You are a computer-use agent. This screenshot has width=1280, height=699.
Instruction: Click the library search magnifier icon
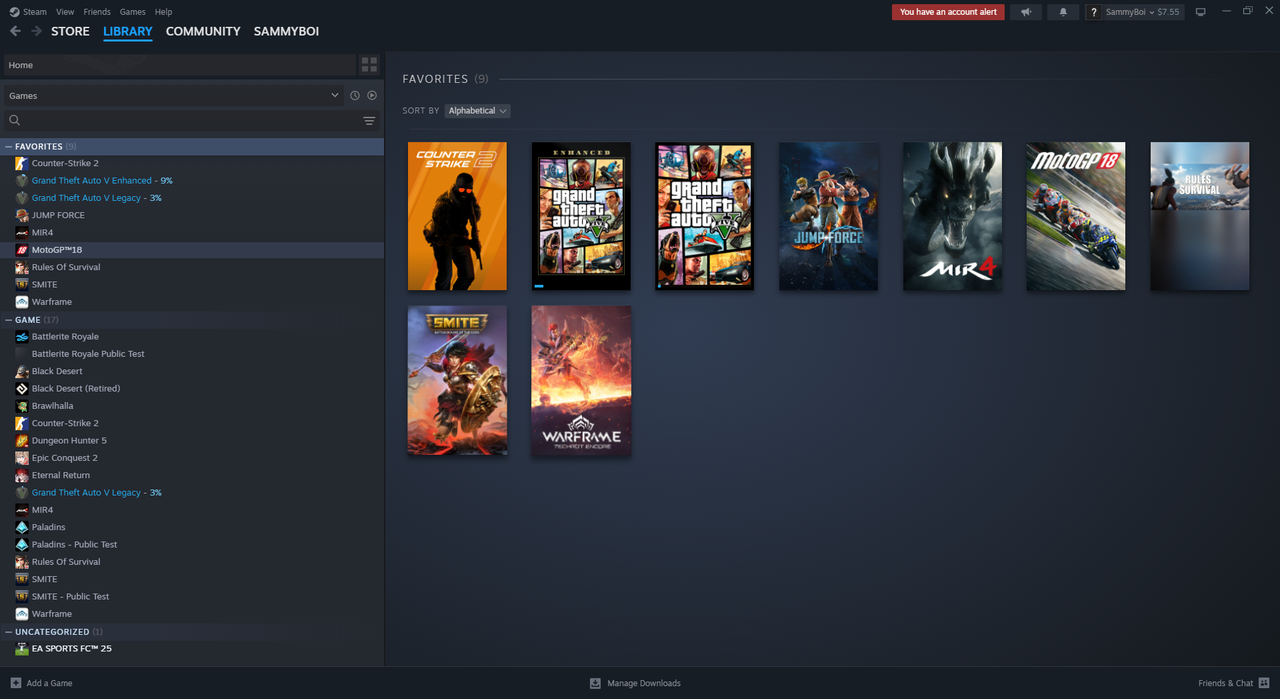pyautogui.click(x=15, y=121)
